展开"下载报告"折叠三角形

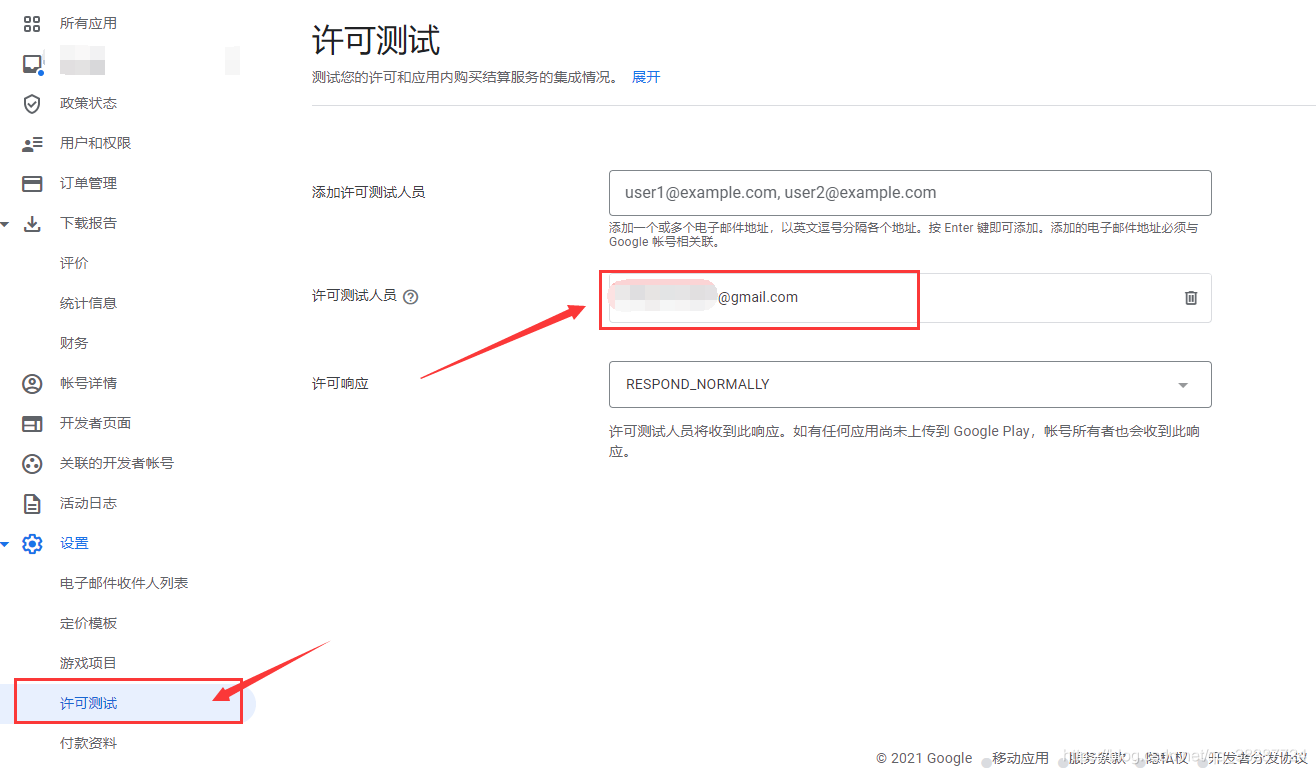click(x=5, y=223)
